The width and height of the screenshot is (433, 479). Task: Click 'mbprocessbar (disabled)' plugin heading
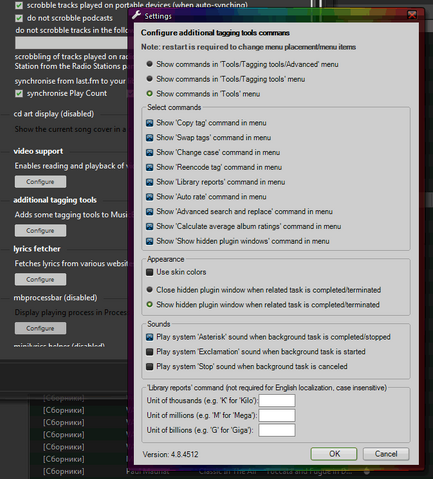[x=55, y=298]
